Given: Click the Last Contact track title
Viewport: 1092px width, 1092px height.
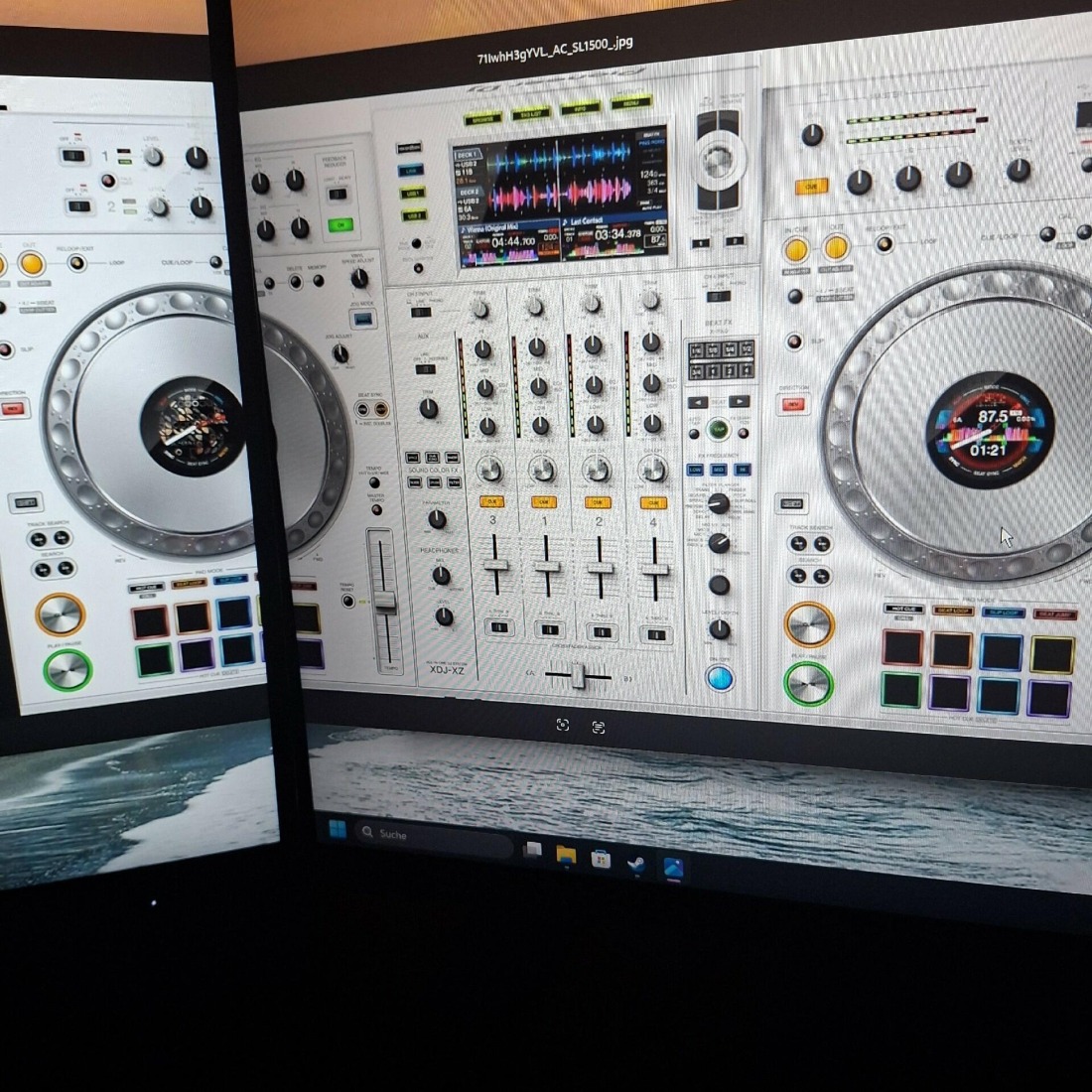Looking at the screenshot, I should click(587, 220).
